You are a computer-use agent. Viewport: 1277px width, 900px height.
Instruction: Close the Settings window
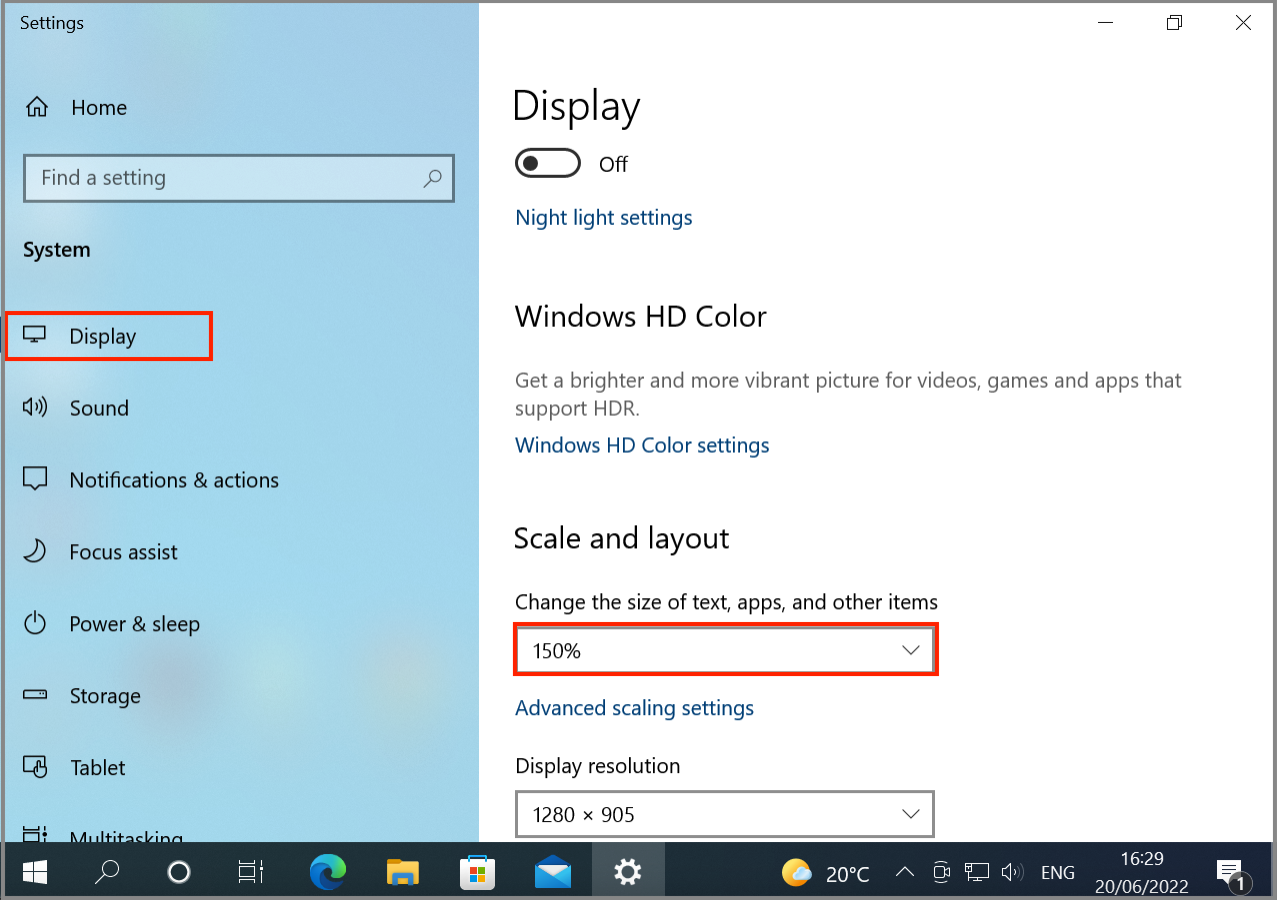point(1243,22)
